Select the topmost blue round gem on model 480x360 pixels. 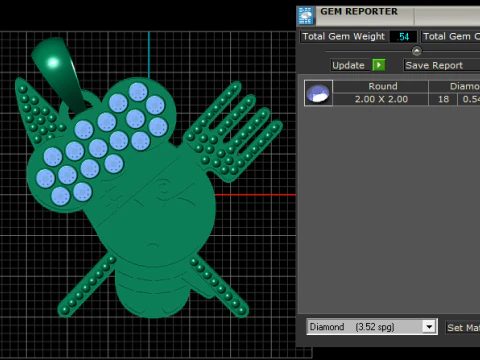(x=138, y=92)
